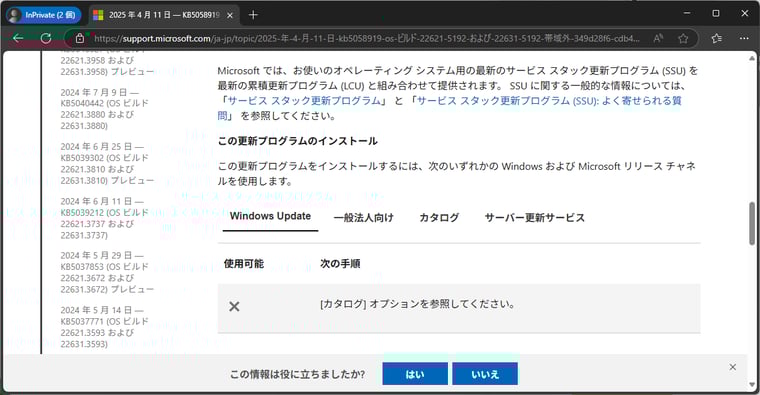Reload the page with refresh icon
The width and height of the screenshot is (760, 395).
[x=46, y=38]
